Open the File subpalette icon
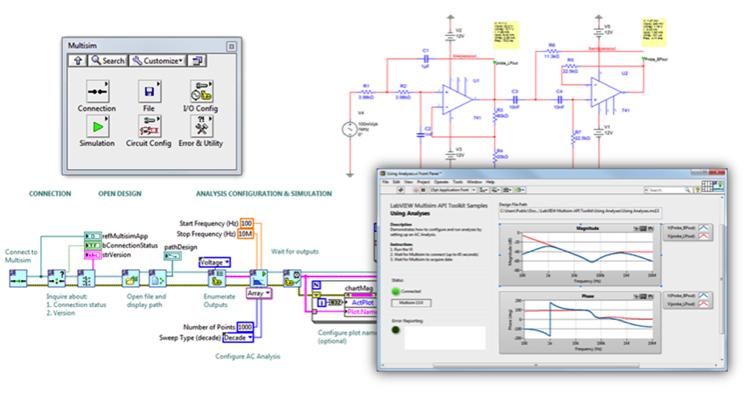 click(x=150, y=91)
